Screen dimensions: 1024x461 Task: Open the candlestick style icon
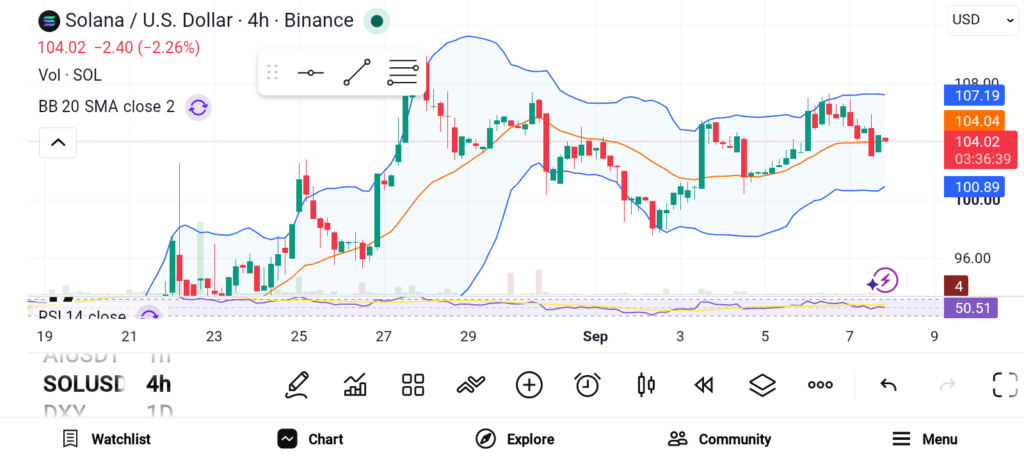point(646,385)
